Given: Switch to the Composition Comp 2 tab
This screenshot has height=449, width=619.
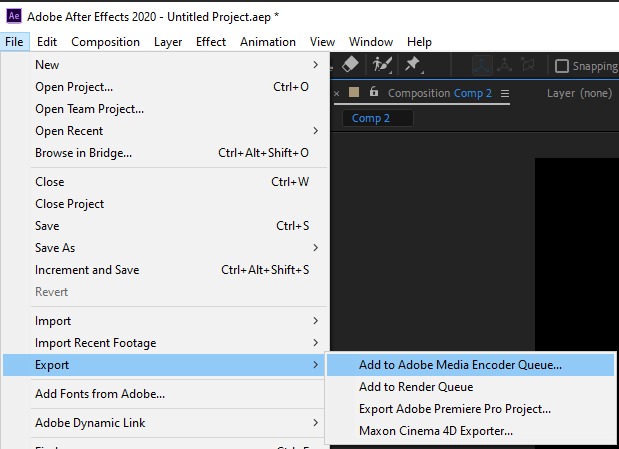Looking at the screenshot, I should pos(439,93).
